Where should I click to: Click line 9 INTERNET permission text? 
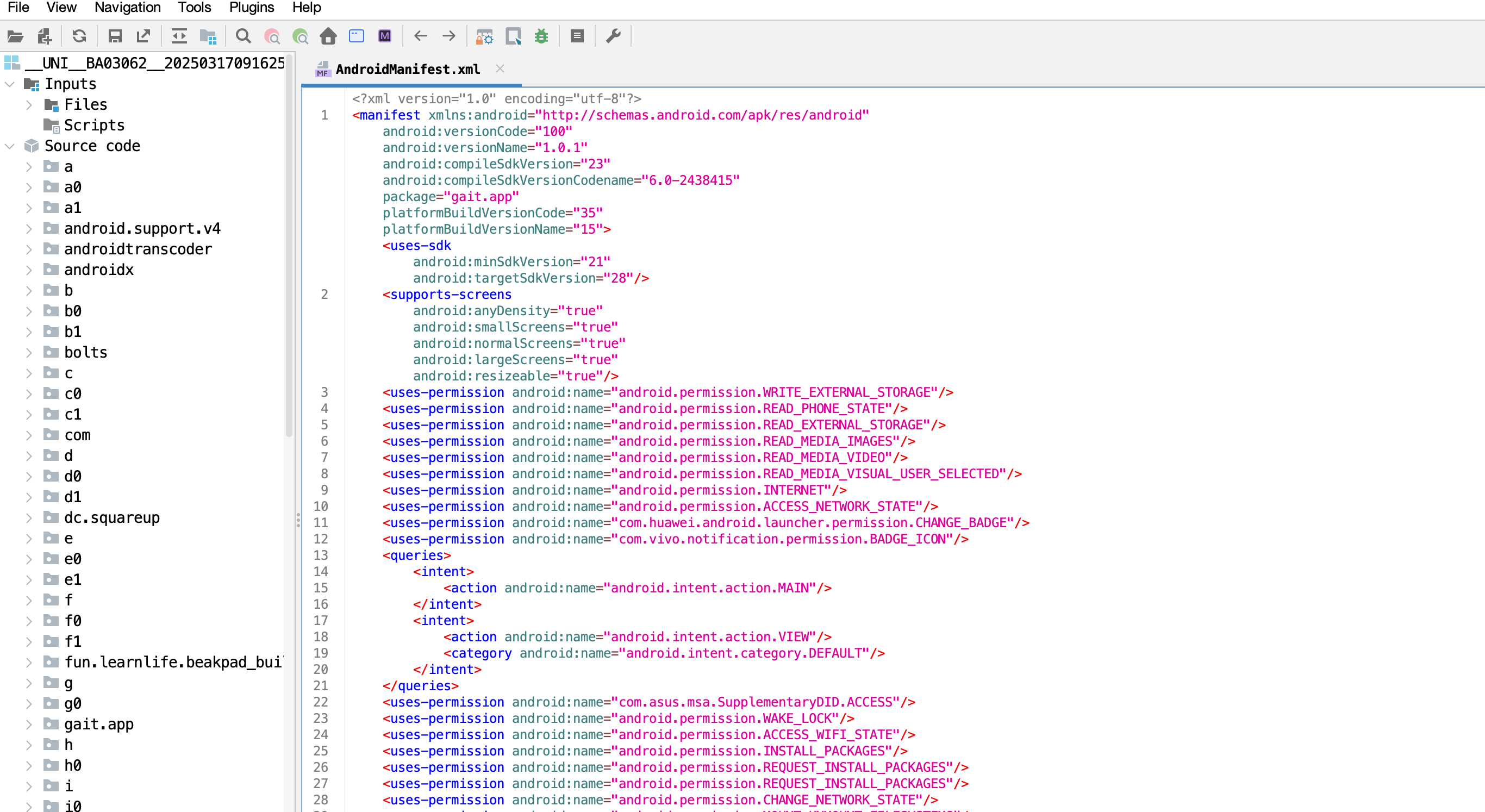click(615, 490)
